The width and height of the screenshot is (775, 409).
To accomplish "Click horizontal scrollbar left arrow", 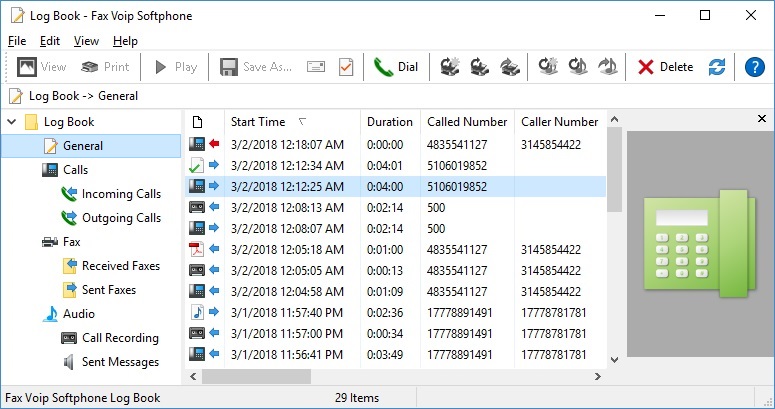I will (193, 376).
